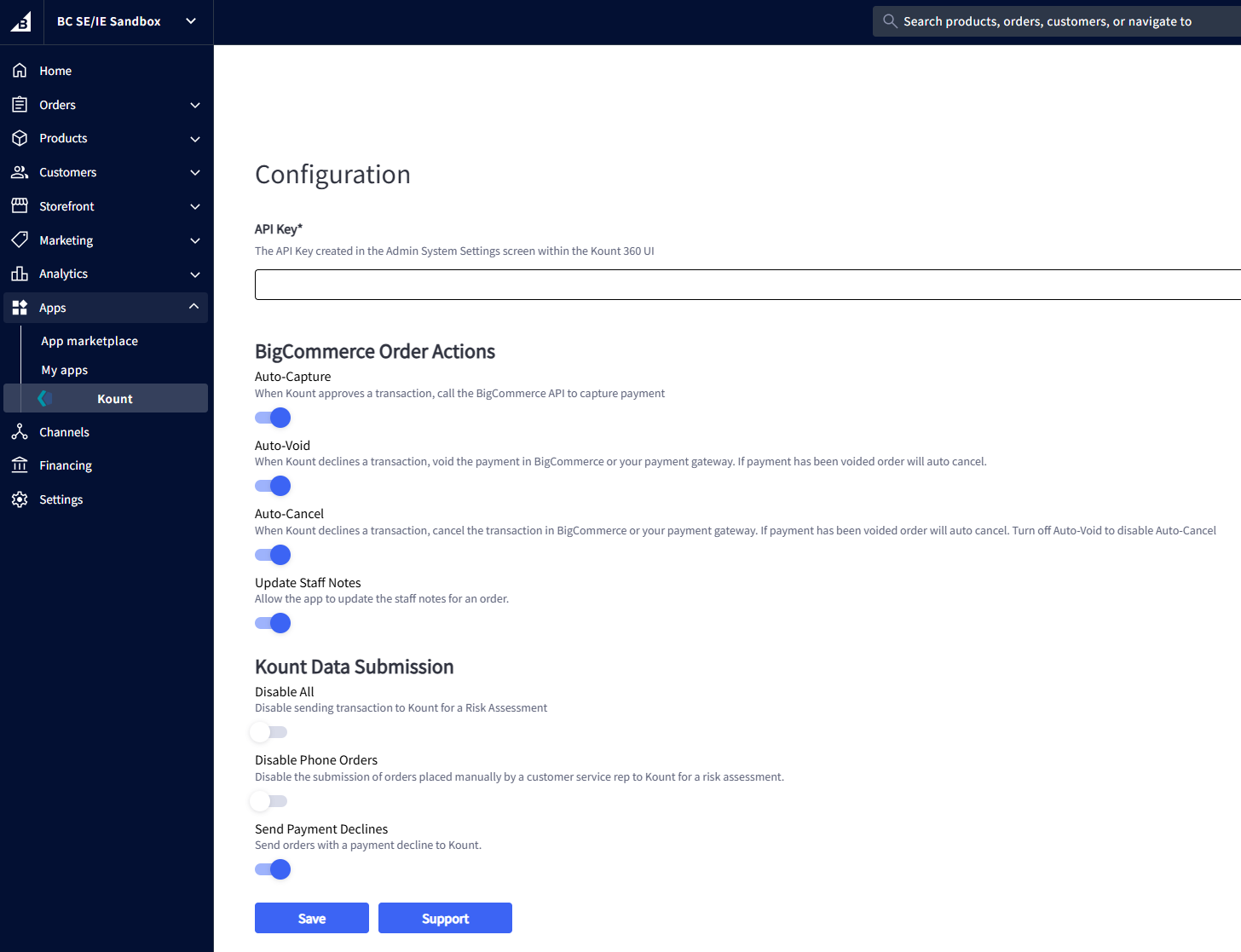The image size is (1241, 952).
Task: Click the Financing bank icon
Action: coord(20,465)
